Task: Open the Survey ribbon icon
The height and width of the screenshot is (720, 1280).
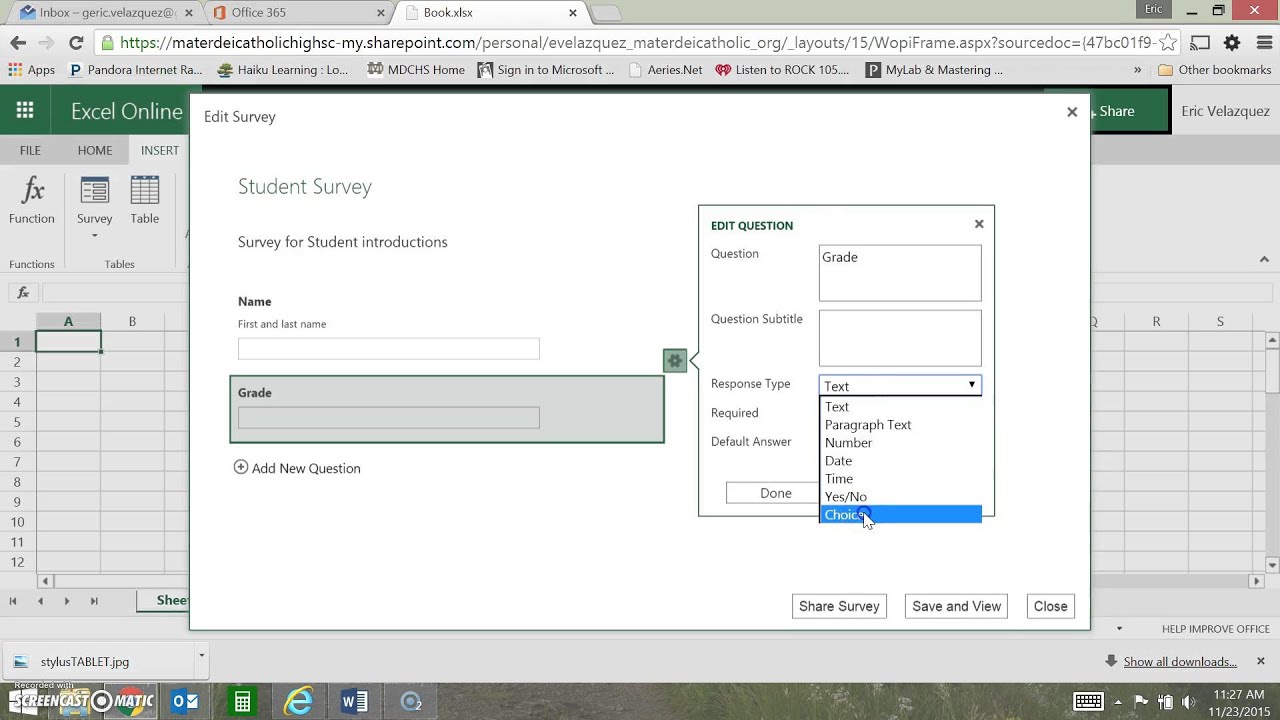Action: point(95,190)
